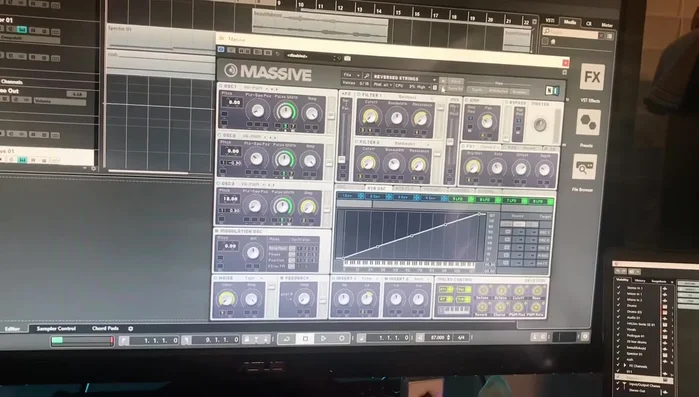Viewport: 699px width, 397px height.
Task: Adjust the Master volume knob
Action: click(540, 125)
